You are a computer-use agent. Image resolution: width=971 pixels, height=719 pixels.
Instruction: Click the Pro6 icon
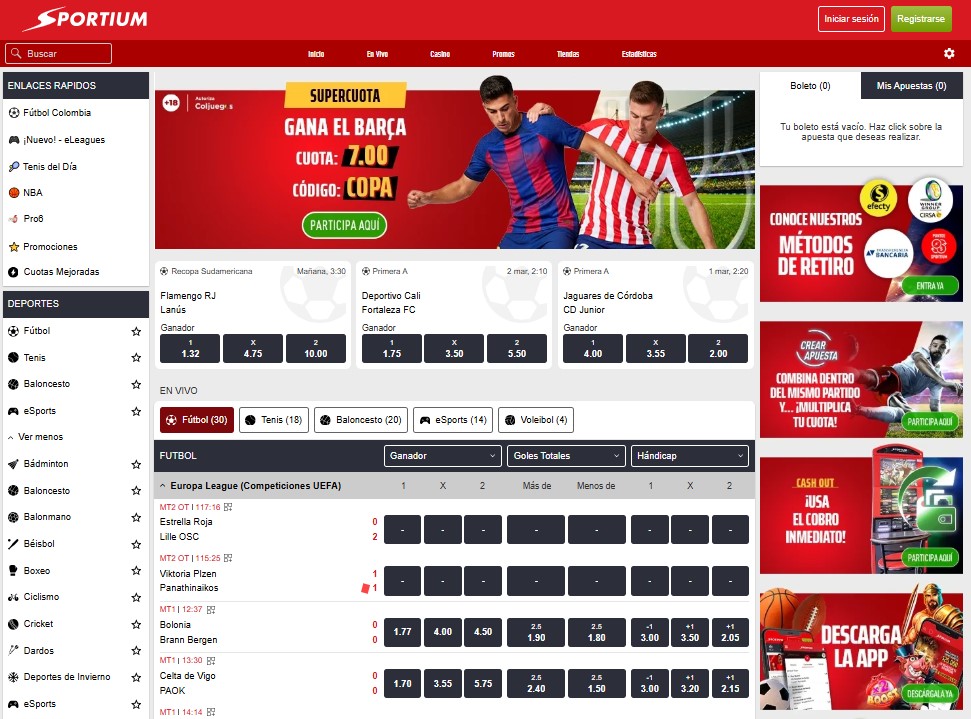coord(14,219)
